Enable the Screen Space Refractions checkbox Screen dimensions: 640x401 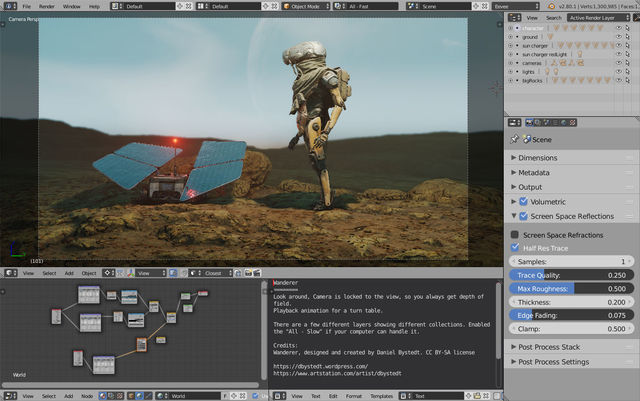coord(516,234)
